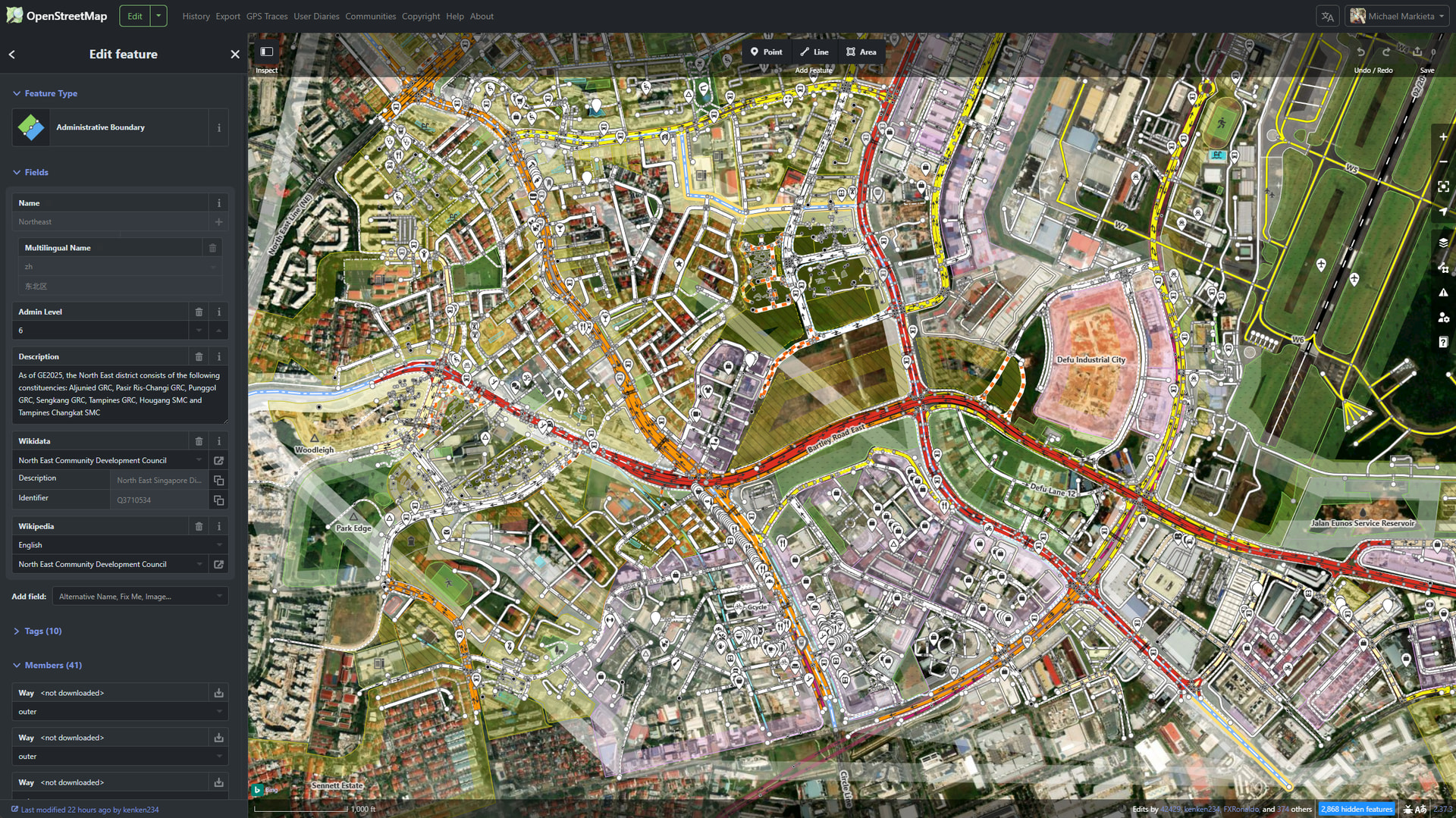Viewport: 1456px width, 818px height.
Task: Click the geolocate arrow icon
Action: tap(1442, 212)
